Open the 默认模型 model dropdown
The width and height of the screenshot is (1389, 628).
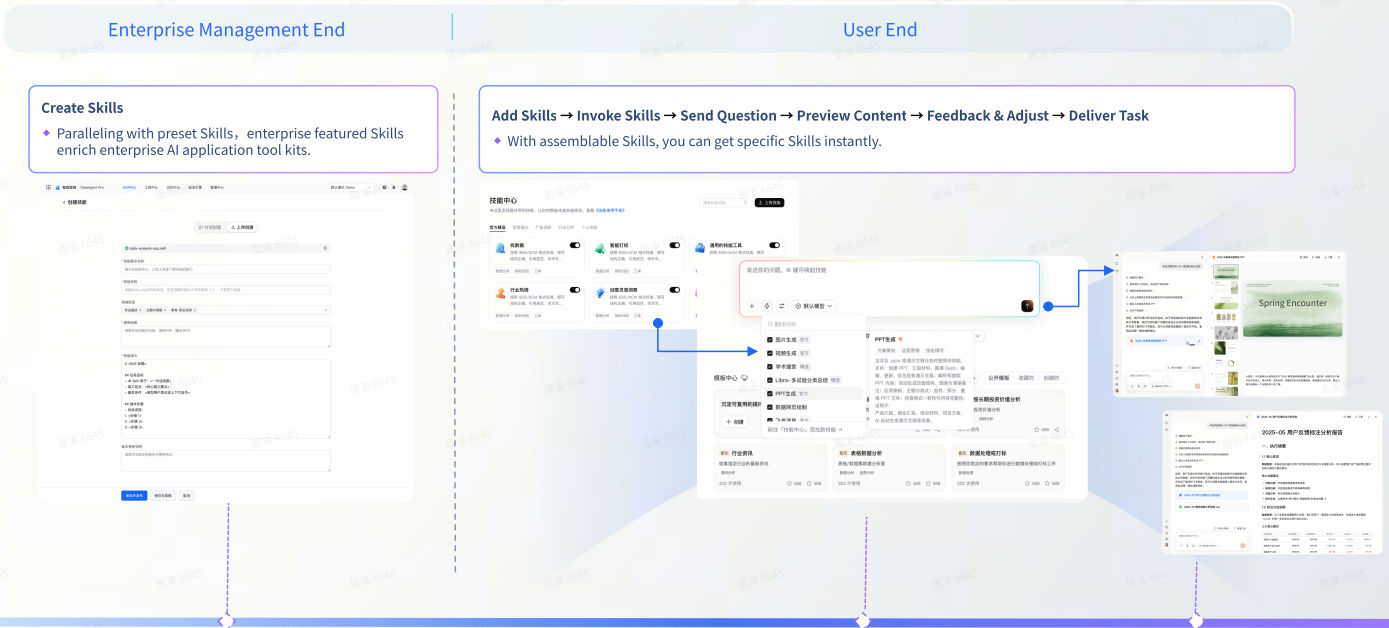click(814, 306)
